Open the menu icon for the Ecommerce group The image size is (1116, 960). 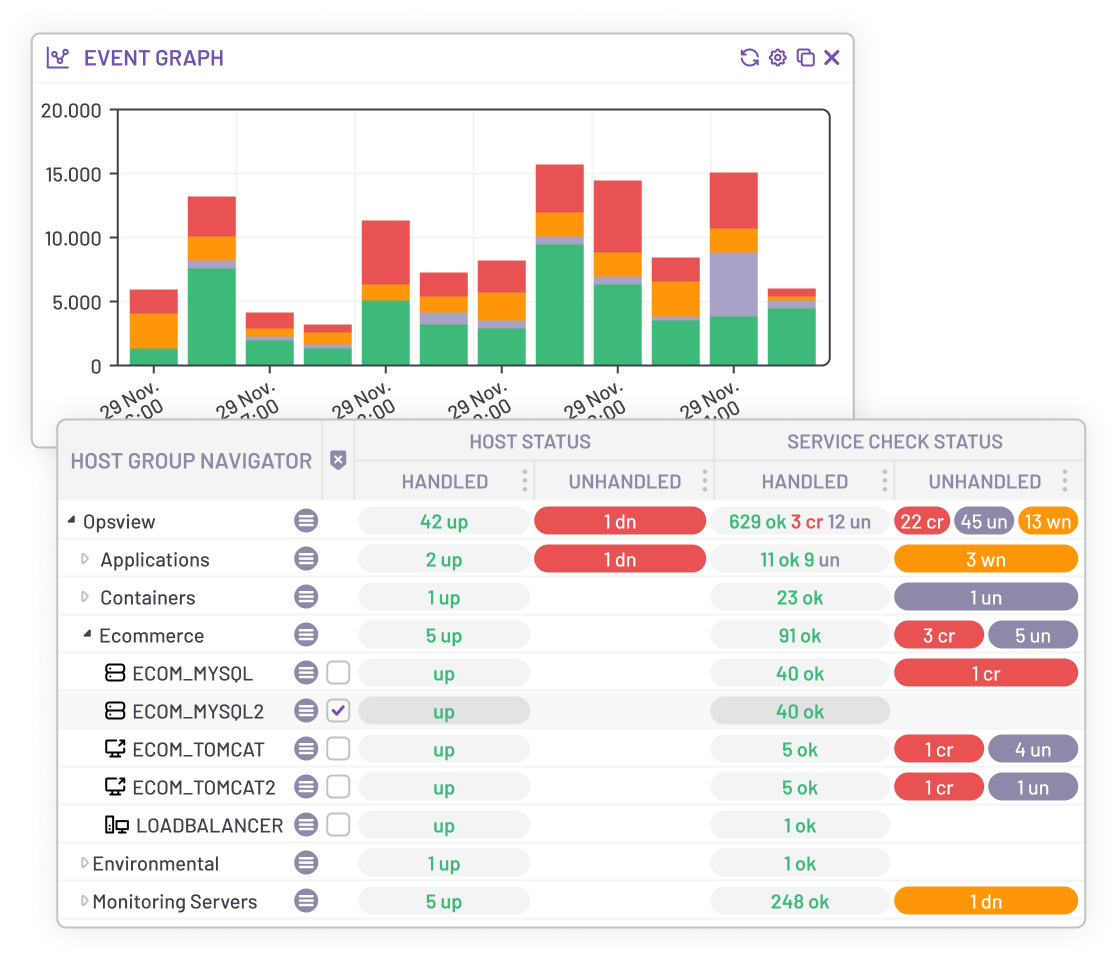(306, 635)
